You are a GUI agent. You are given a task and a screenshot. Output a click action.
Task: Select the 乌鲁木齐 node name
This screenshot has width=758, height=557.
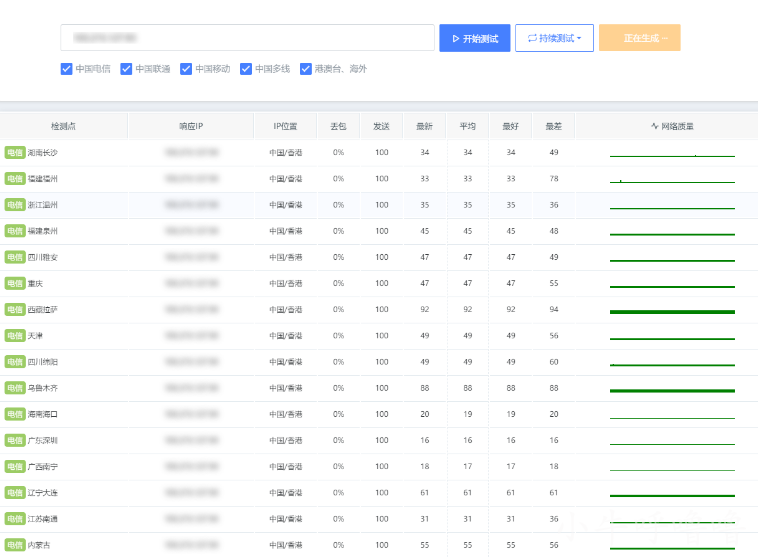coord(43,388)
